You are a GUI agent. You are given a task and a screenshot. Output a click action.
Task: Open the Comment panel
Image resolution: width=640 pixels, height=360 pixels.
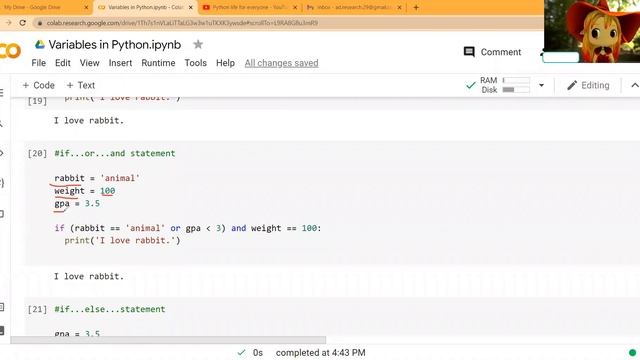(492, 52)
